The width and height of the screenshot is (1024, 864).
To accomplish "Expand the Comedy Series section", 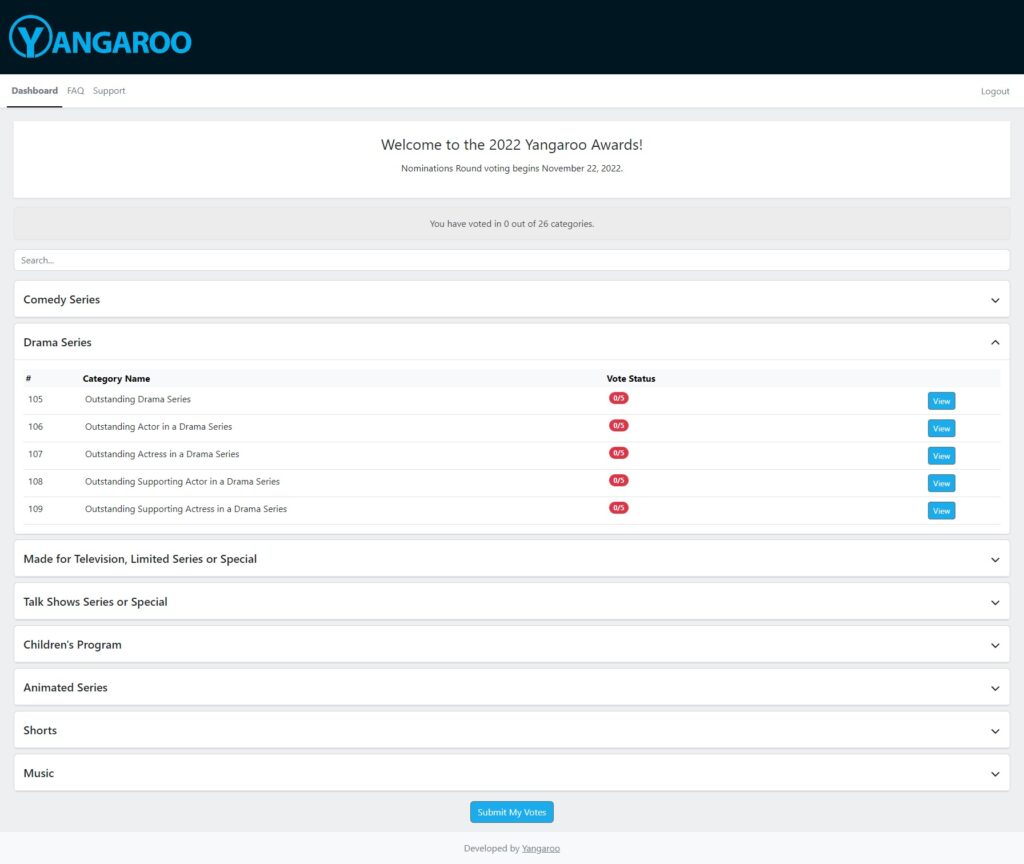I will coord(994,300).
